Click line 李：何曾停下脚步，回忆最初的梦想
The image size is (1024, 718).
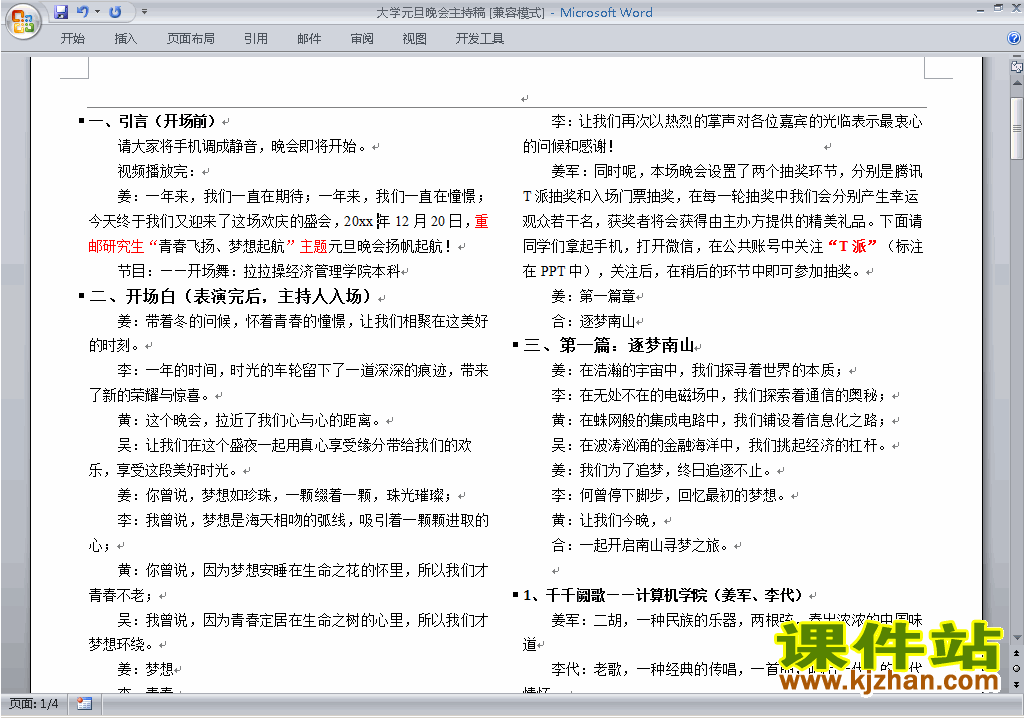click(669, 495)
